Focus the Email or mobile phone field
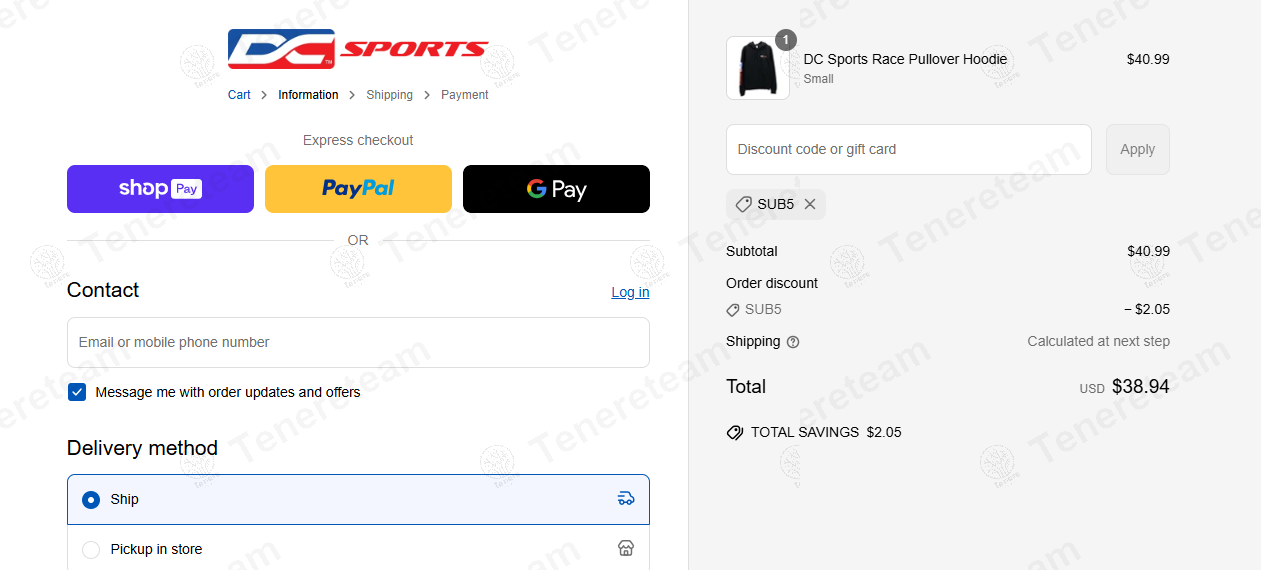Image resolution: width=1261 pixels, height=570 pixels. coord(358,342)
